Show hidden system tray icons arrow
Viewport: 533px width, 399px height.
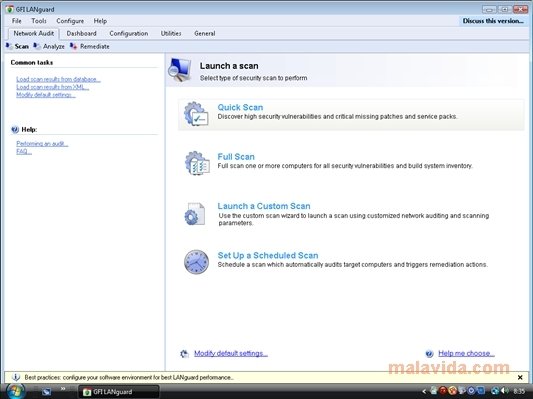pyautogui.click(x=424, y=392)
